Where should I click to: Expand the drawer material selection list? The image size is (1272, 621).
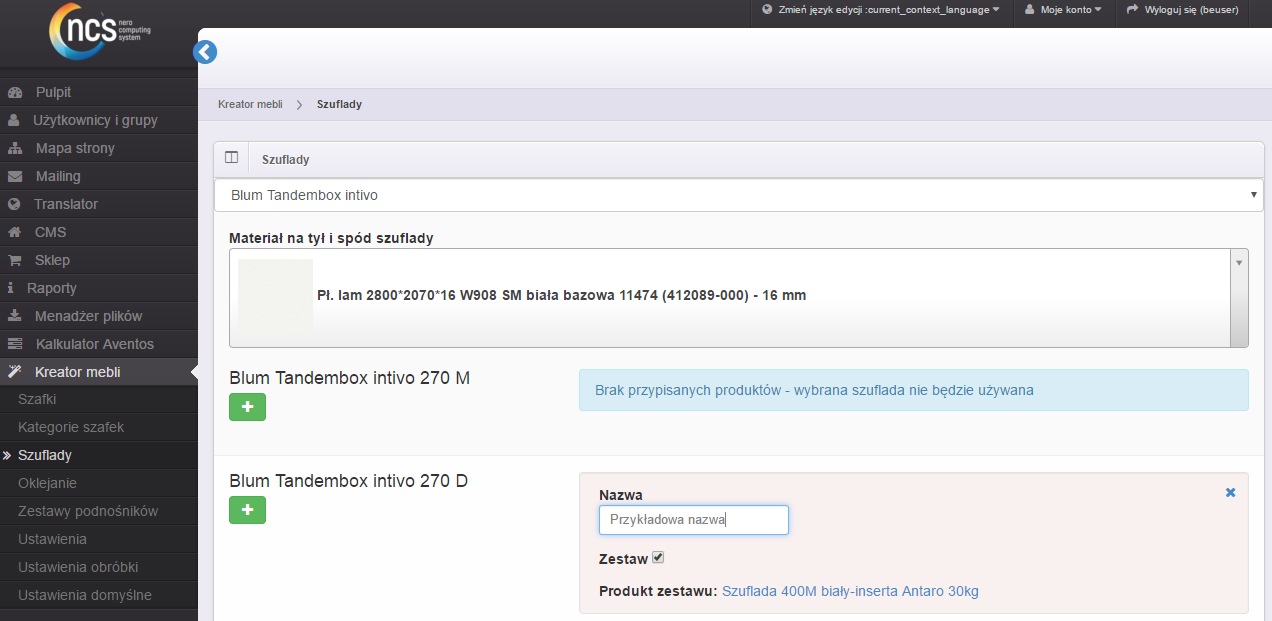pos(1240,262)
